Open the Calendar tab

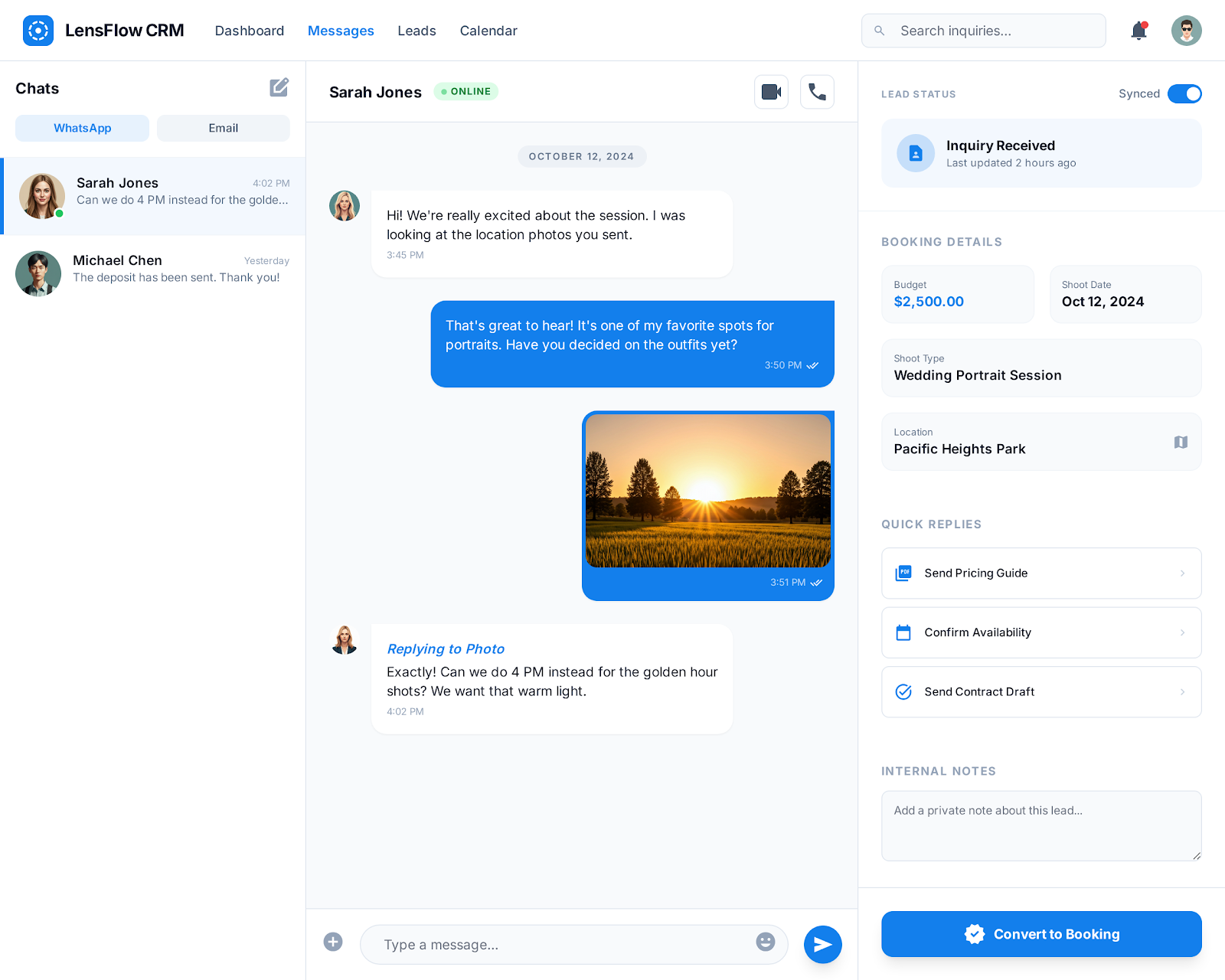pyautogui.click(x=488, y=31)
